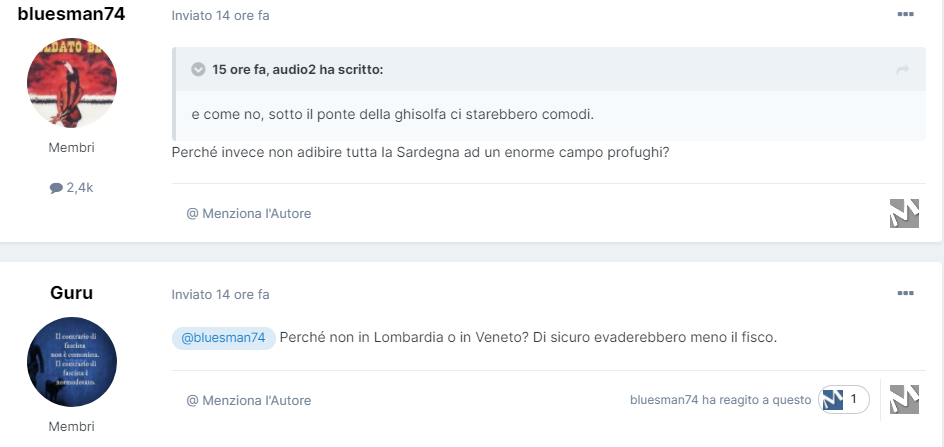Viewport: 944px width, 447px height.
Task: React to Guru's post with Melius icon
Action: tap(904, 399)
